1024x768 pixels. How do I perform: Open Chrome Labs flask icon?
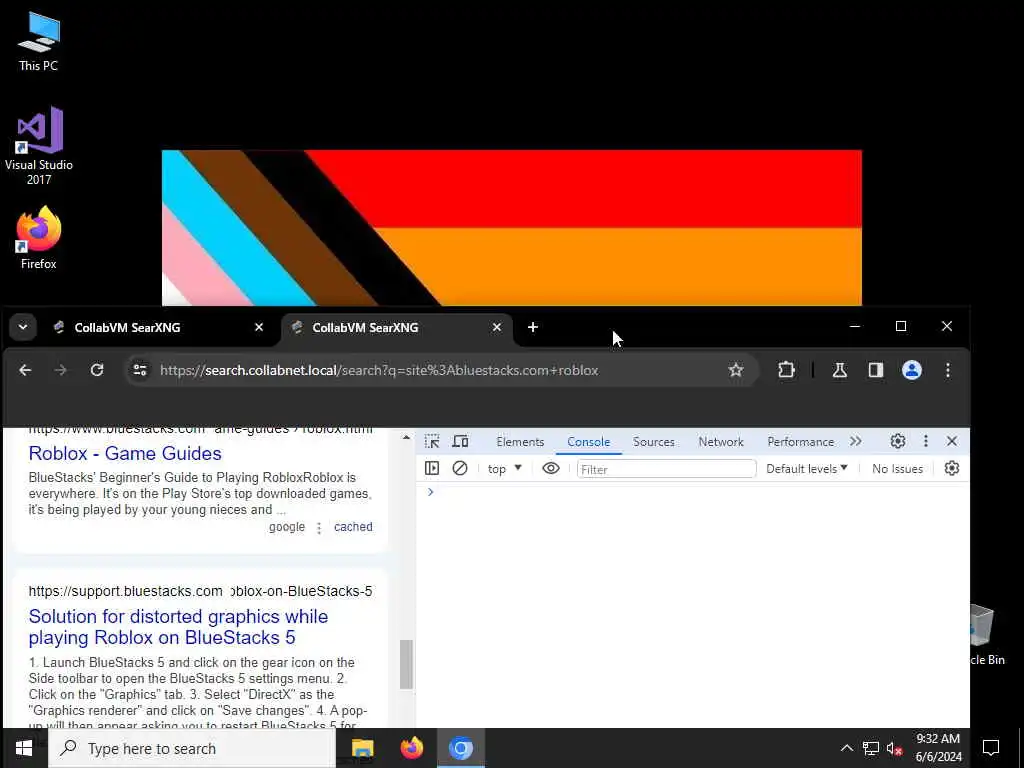point(840,370)
